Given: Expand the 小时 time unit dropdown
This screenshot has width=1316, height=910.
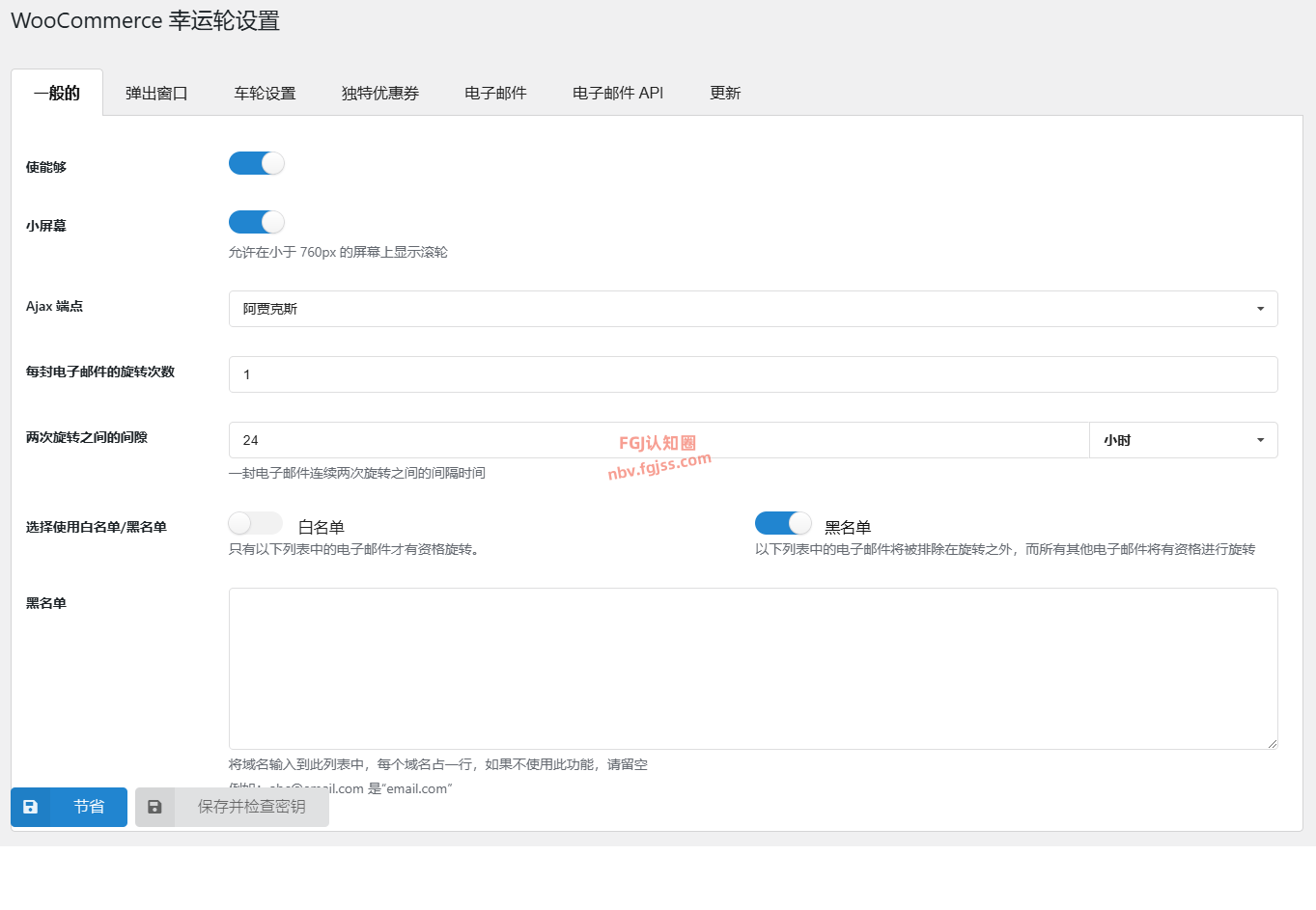Looking at the screenshot, I should click(1183, 440).
